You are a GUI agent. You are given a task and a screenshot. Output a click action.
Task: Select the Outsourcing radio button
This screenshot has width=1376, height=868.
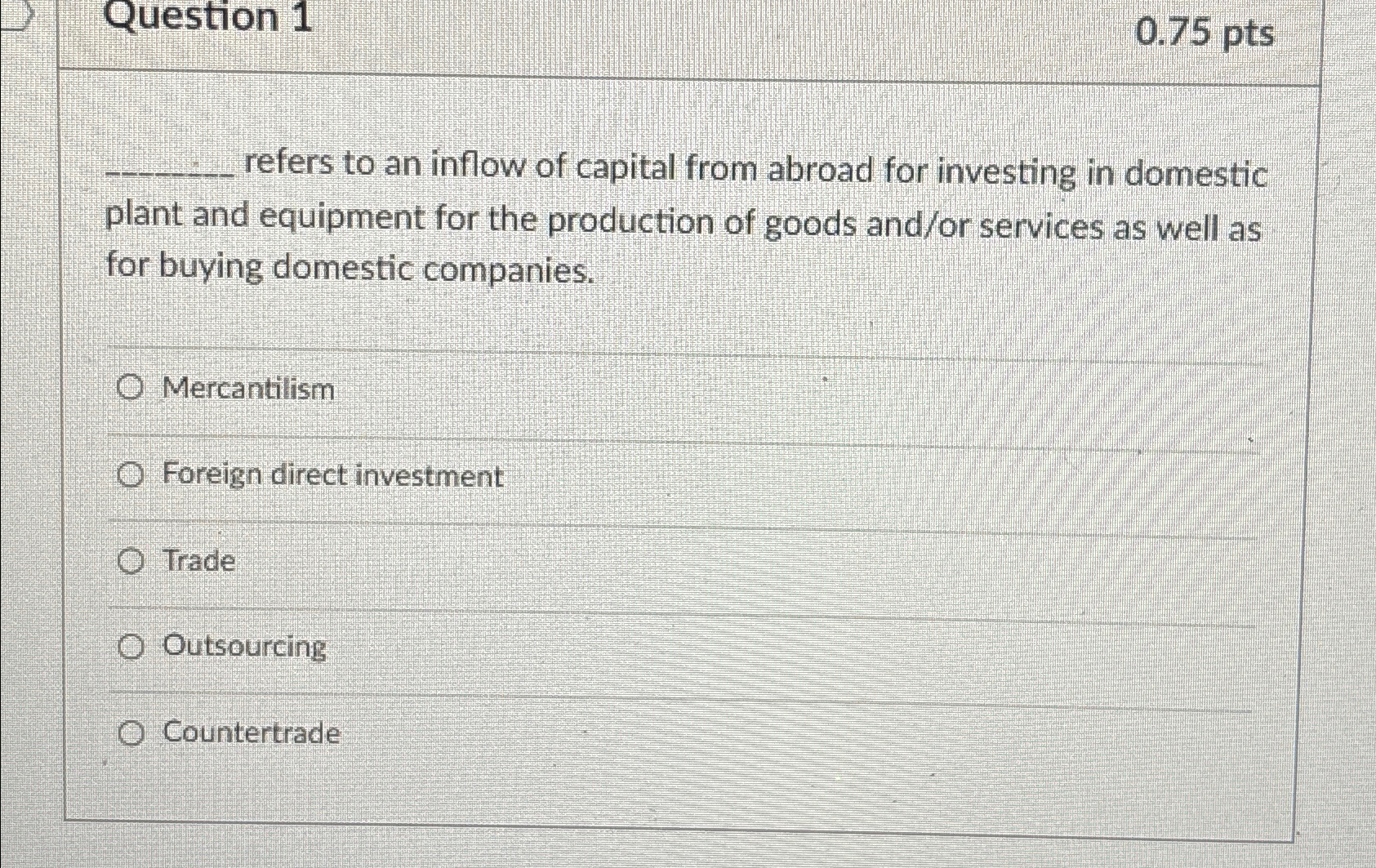point(131,647)
